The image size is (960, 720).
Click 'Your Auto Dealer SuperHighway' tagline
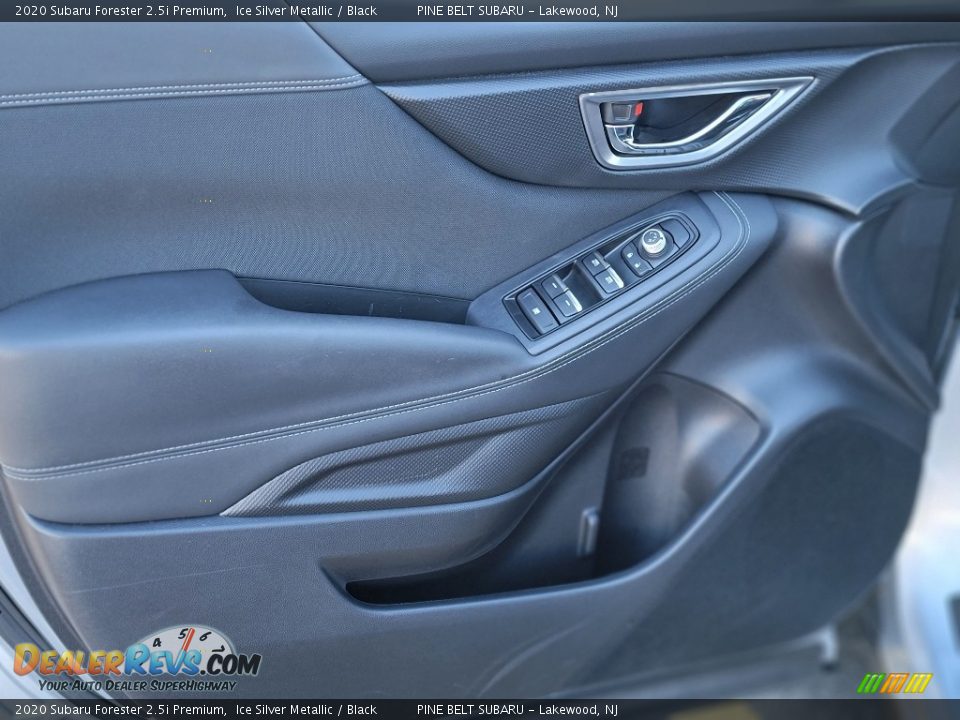pos(137,686)
